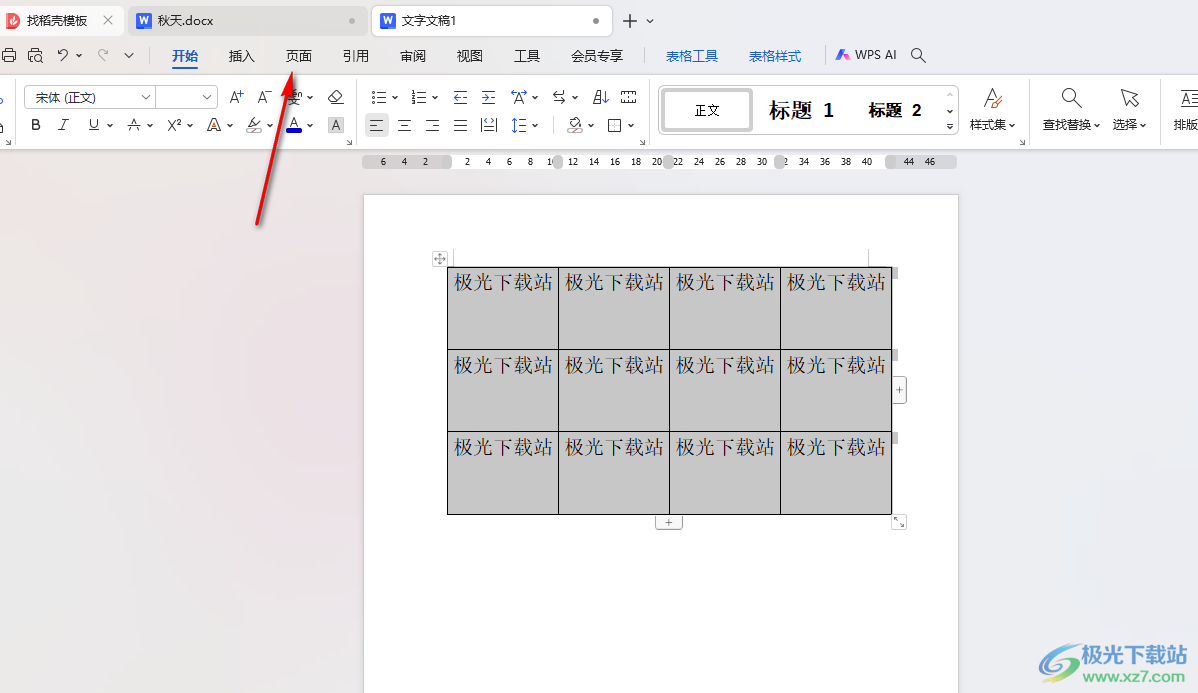Toggle center text alignment
Screen dimensions: 1198x693
(x=404, y=125)
